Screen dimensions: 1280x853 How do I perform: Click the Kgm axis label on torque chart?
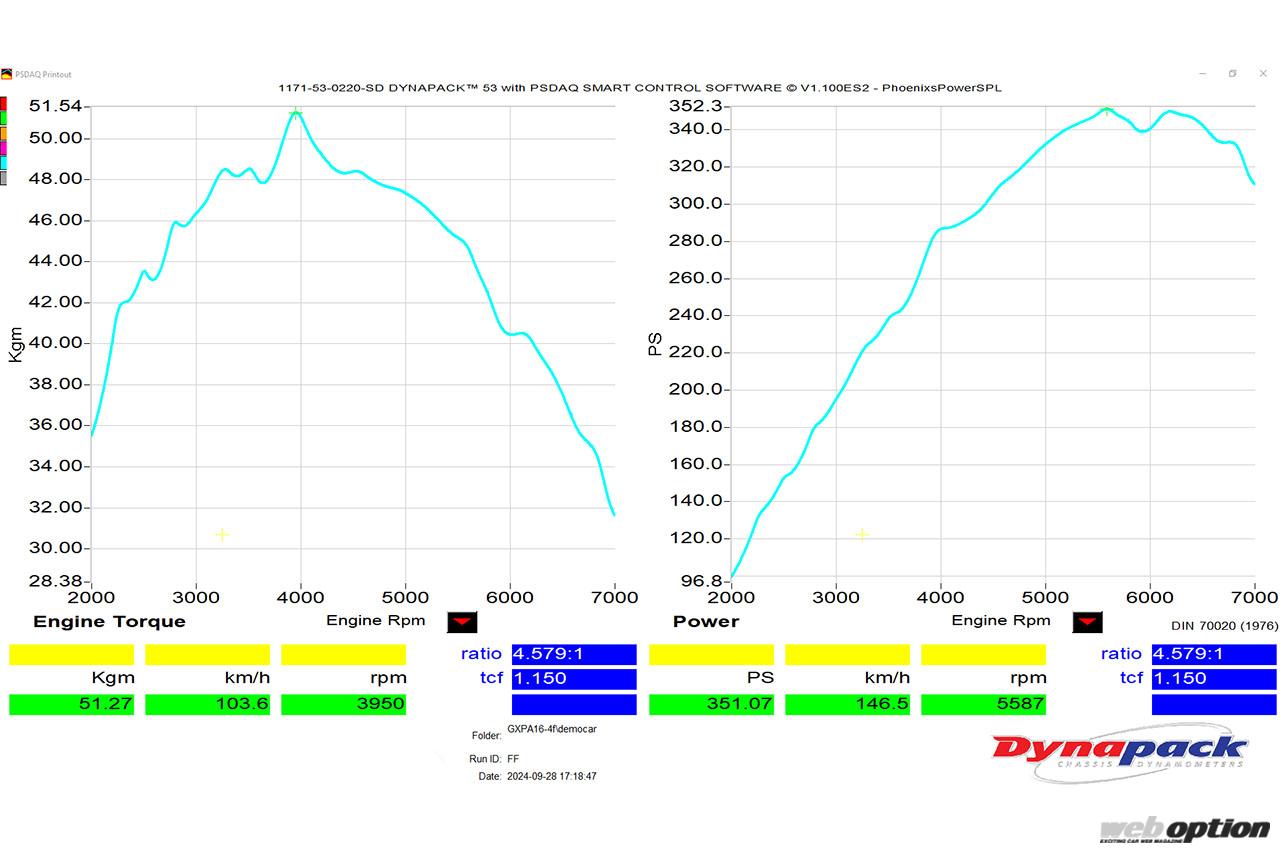click(x=15, y=343)
